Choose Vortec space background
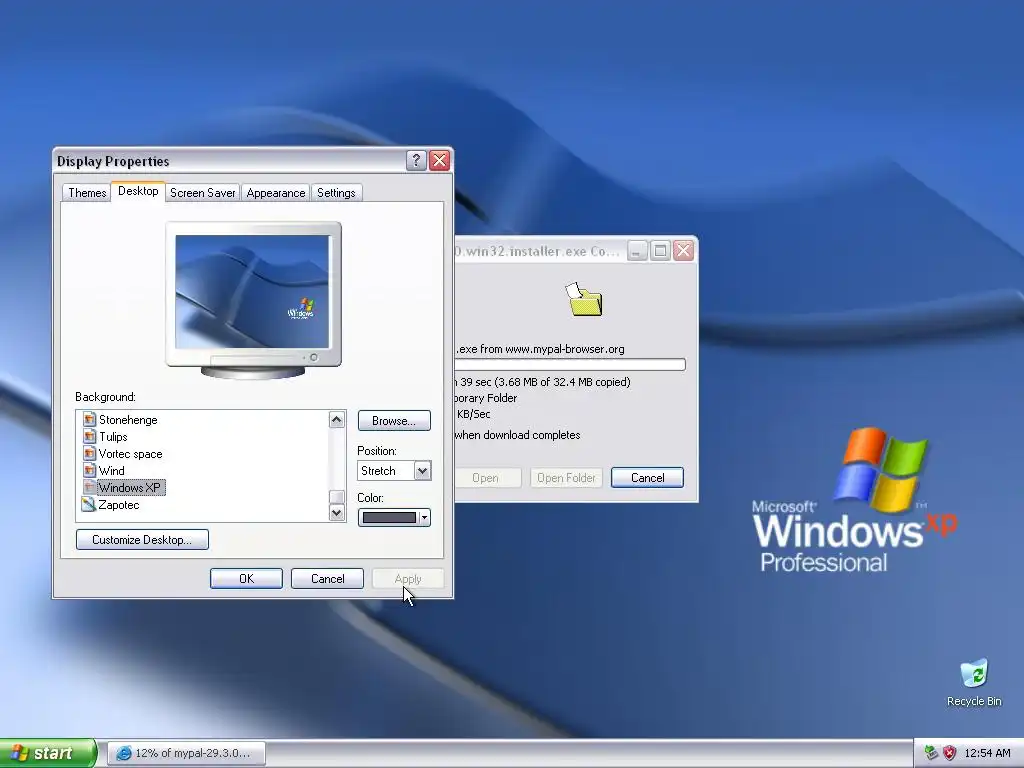The width and height of the screenshot is (1024, 768). coord(131,454)
